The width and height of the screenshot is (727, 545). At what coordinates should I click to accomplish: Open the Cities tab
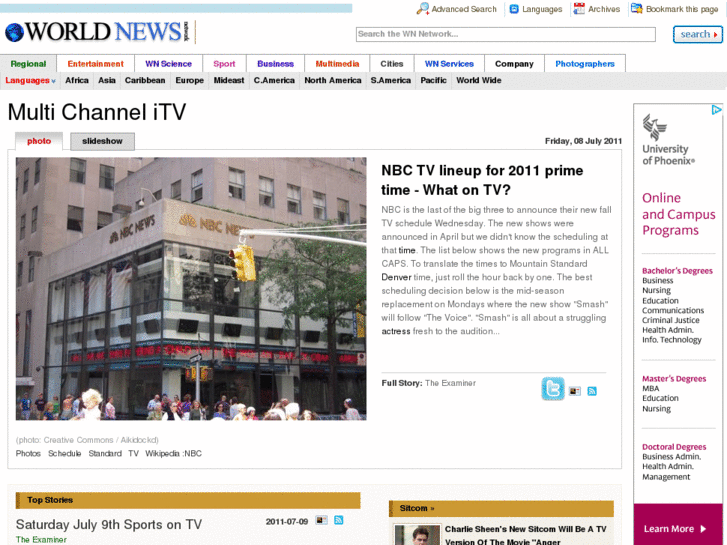[392, 64]
